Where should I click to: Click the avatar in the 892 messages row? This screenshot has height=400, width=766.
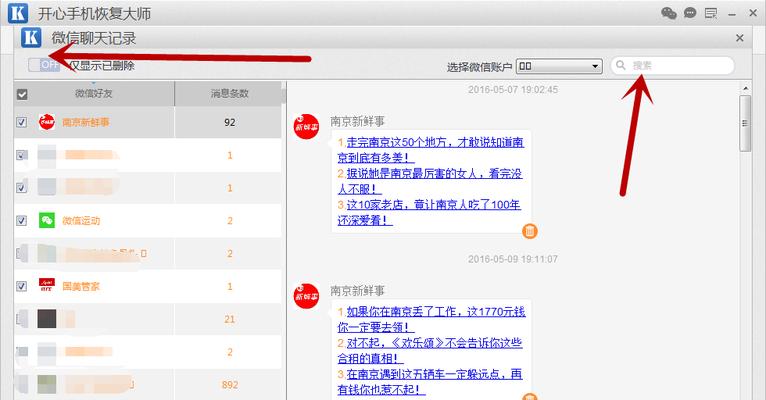click(47, 384)
